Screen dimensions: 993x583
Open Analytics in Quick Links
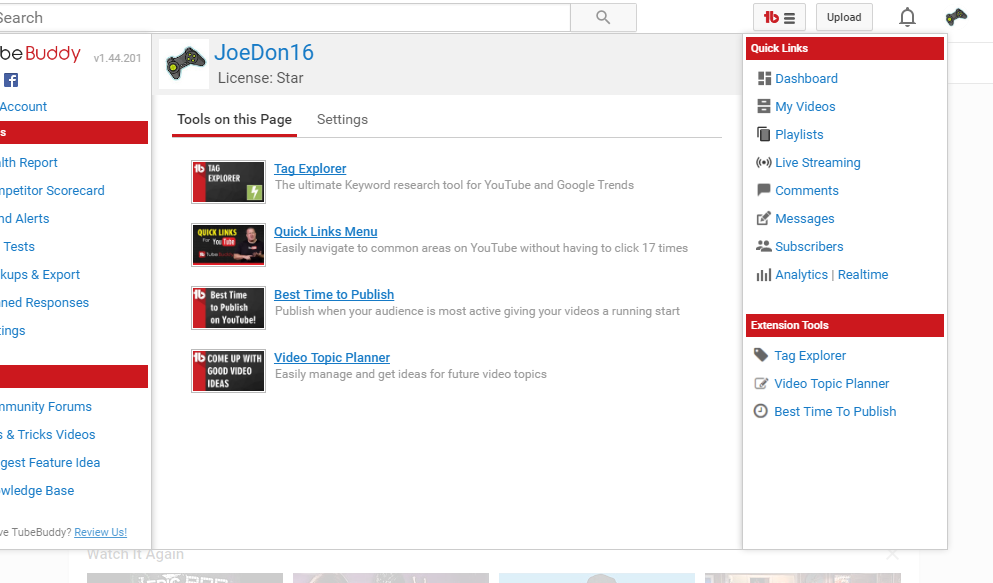(801, 275)
